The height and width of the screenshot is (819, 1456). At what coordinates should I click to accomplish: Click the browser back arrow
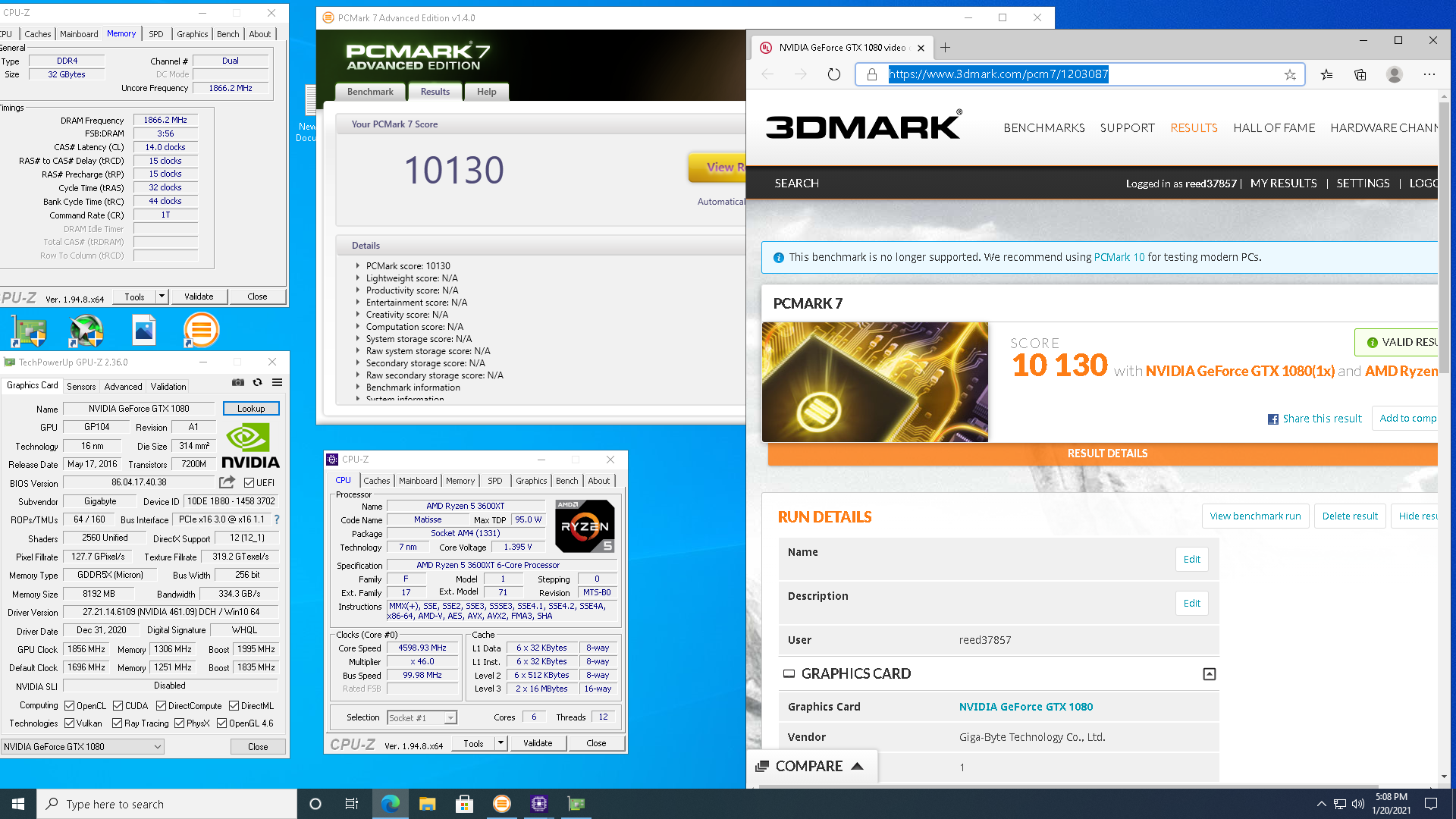767,74
